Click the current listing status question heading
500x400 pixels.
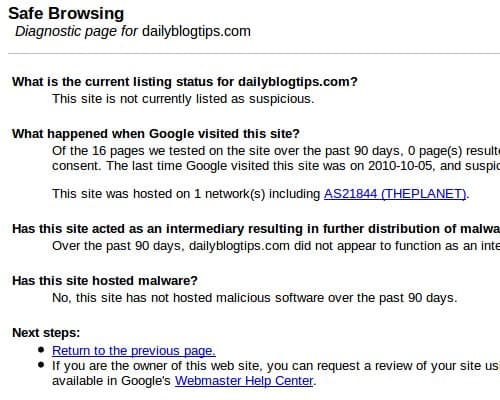pyautogui.click(x=185, y=82)
